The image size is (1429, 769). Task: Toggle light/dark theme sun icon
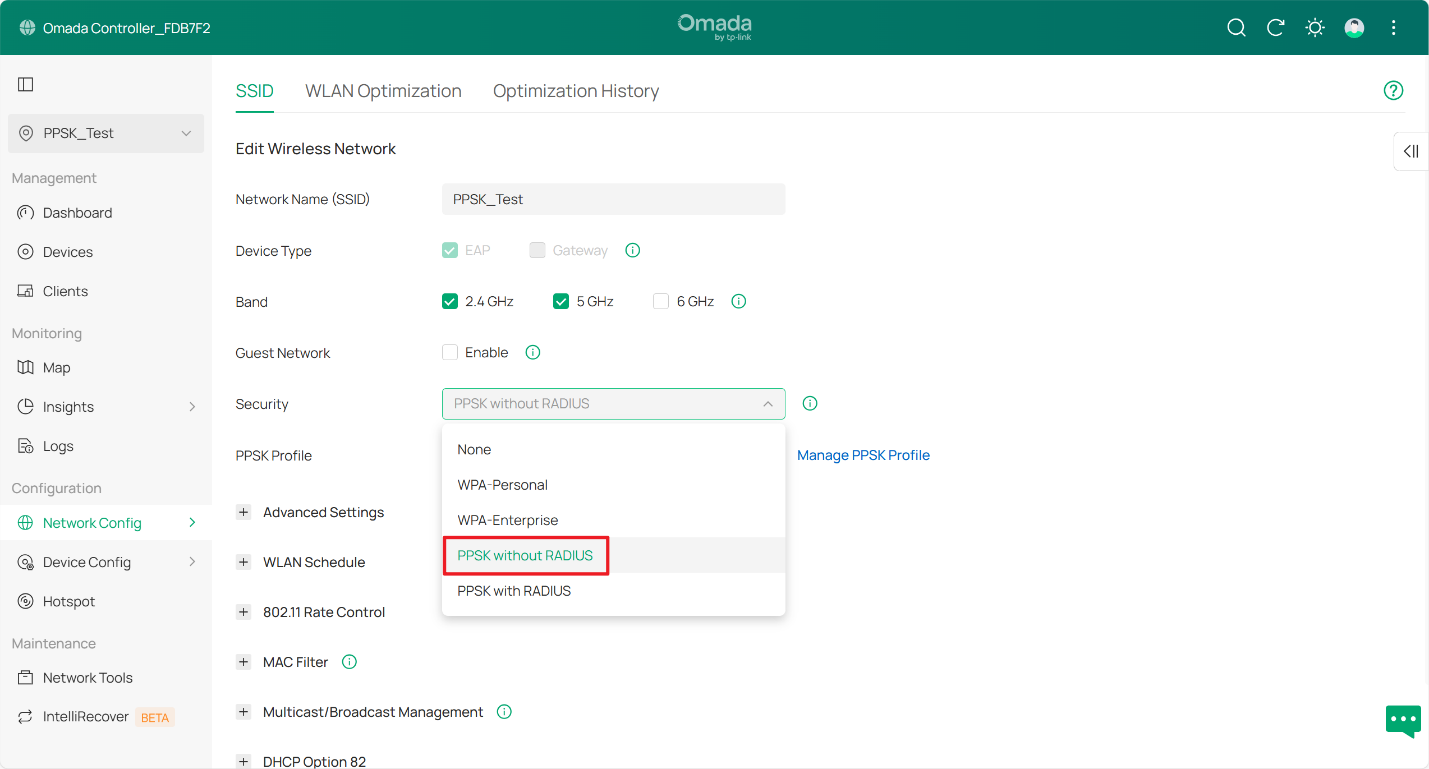(x=1315, y=28)
